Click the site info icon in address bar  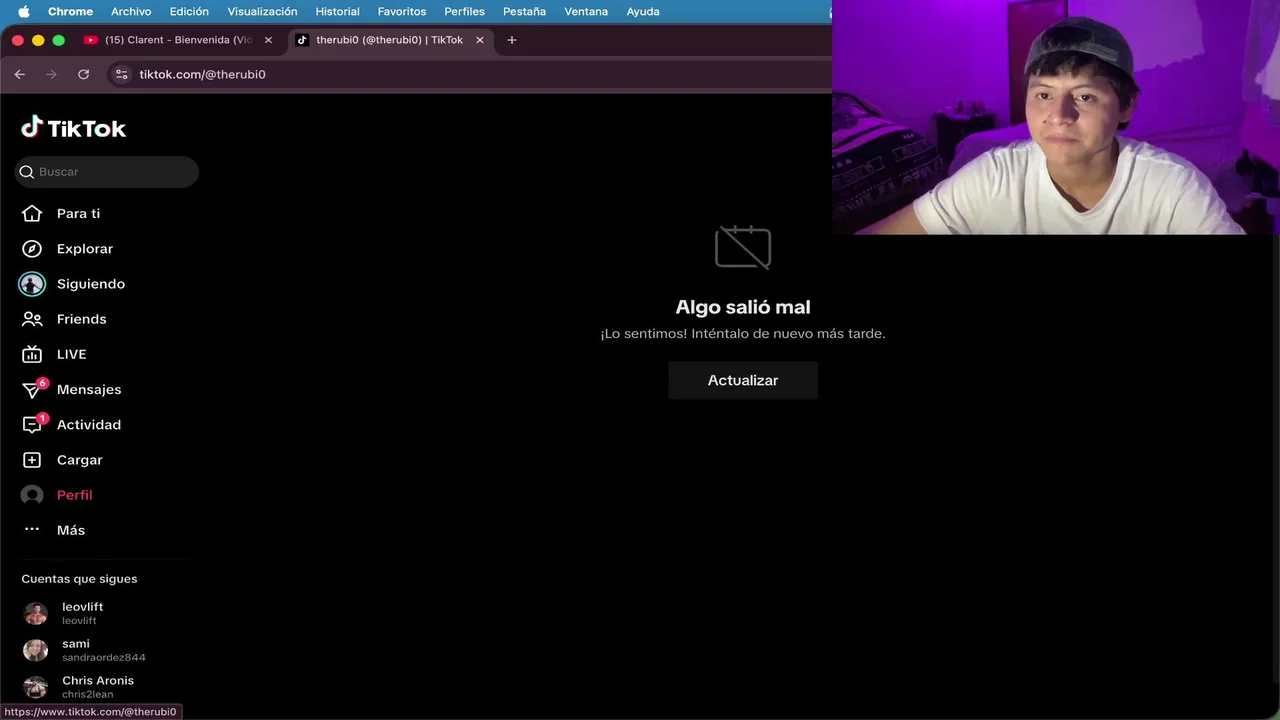(x=122, y=74)
